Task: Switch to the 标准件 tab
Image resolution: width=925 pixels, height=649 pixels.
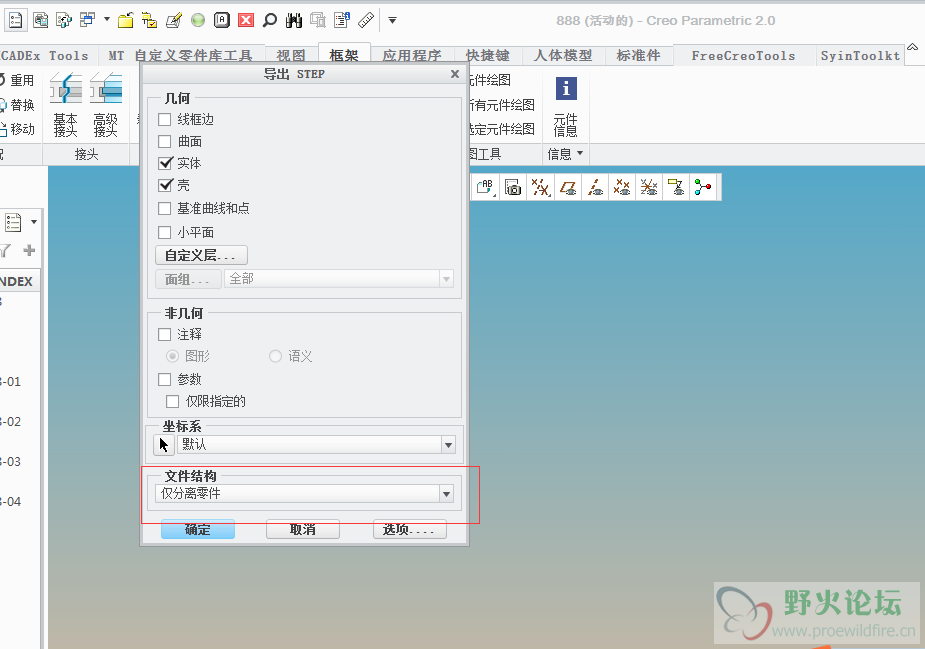Action: click(x=638, y=55)
